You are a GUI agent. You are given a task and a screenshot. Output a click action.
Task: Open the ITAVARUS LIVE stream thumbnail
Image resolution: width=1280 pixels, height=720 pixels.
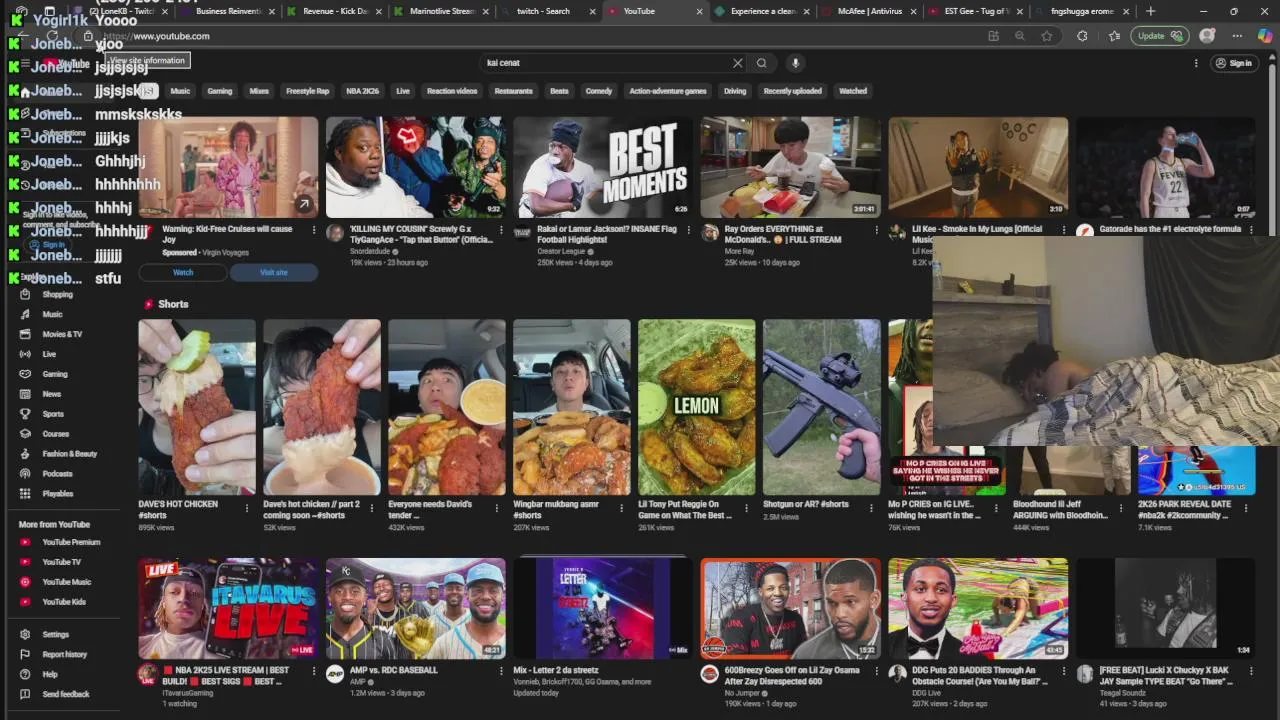coord(228,608)
